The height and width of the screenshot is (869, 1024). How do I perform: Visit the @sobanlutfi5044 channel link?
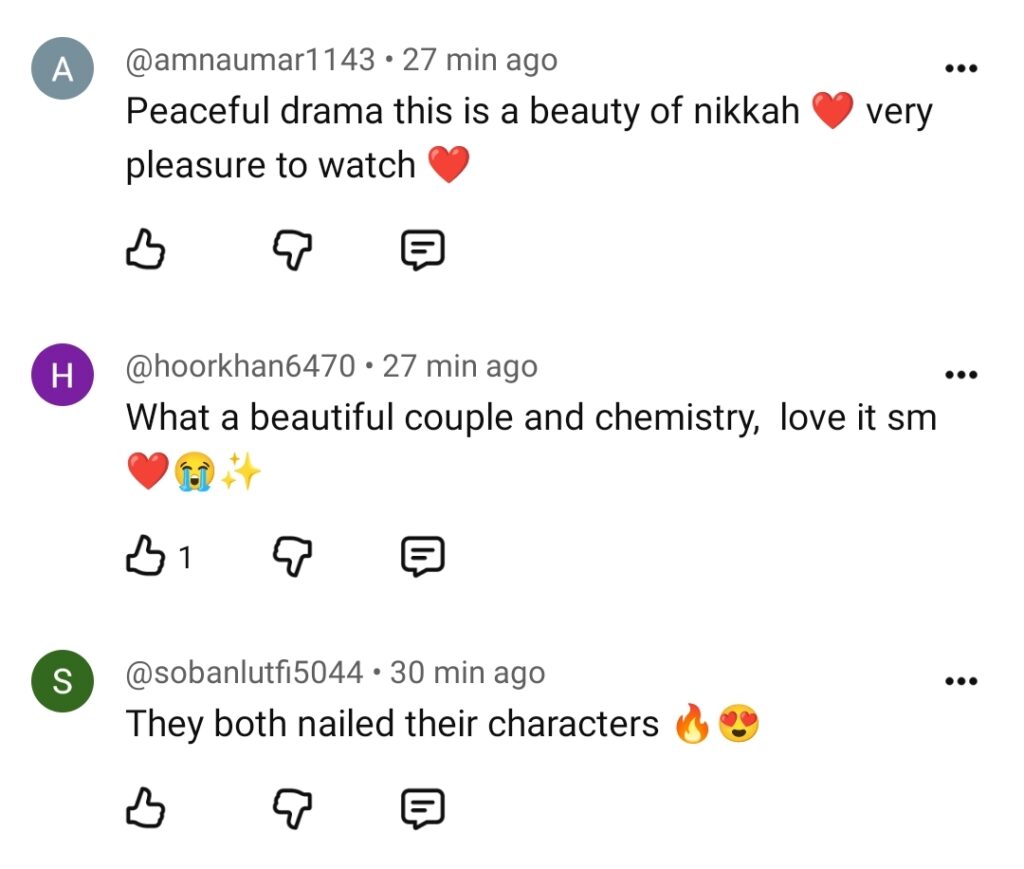point(244,672)
